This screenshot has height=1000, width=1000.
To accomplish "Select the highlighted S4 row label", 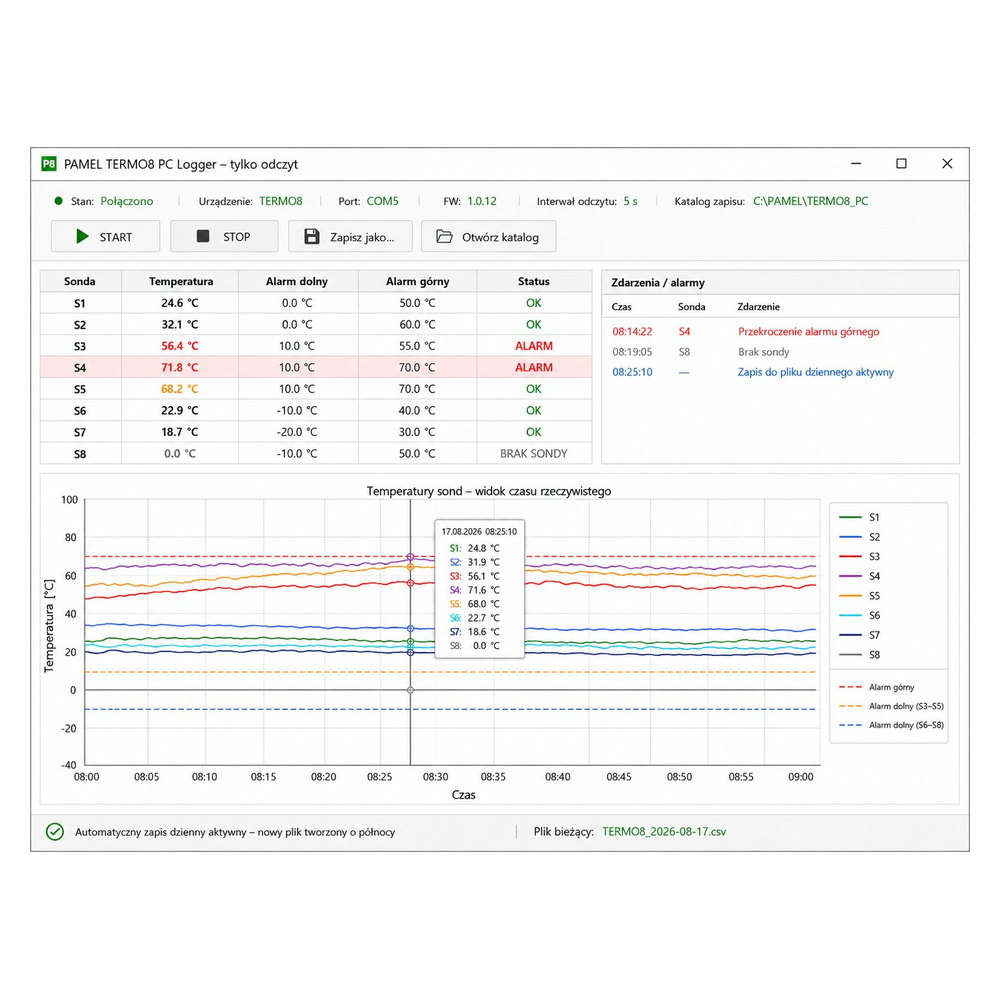I will (x=80, y=368).
